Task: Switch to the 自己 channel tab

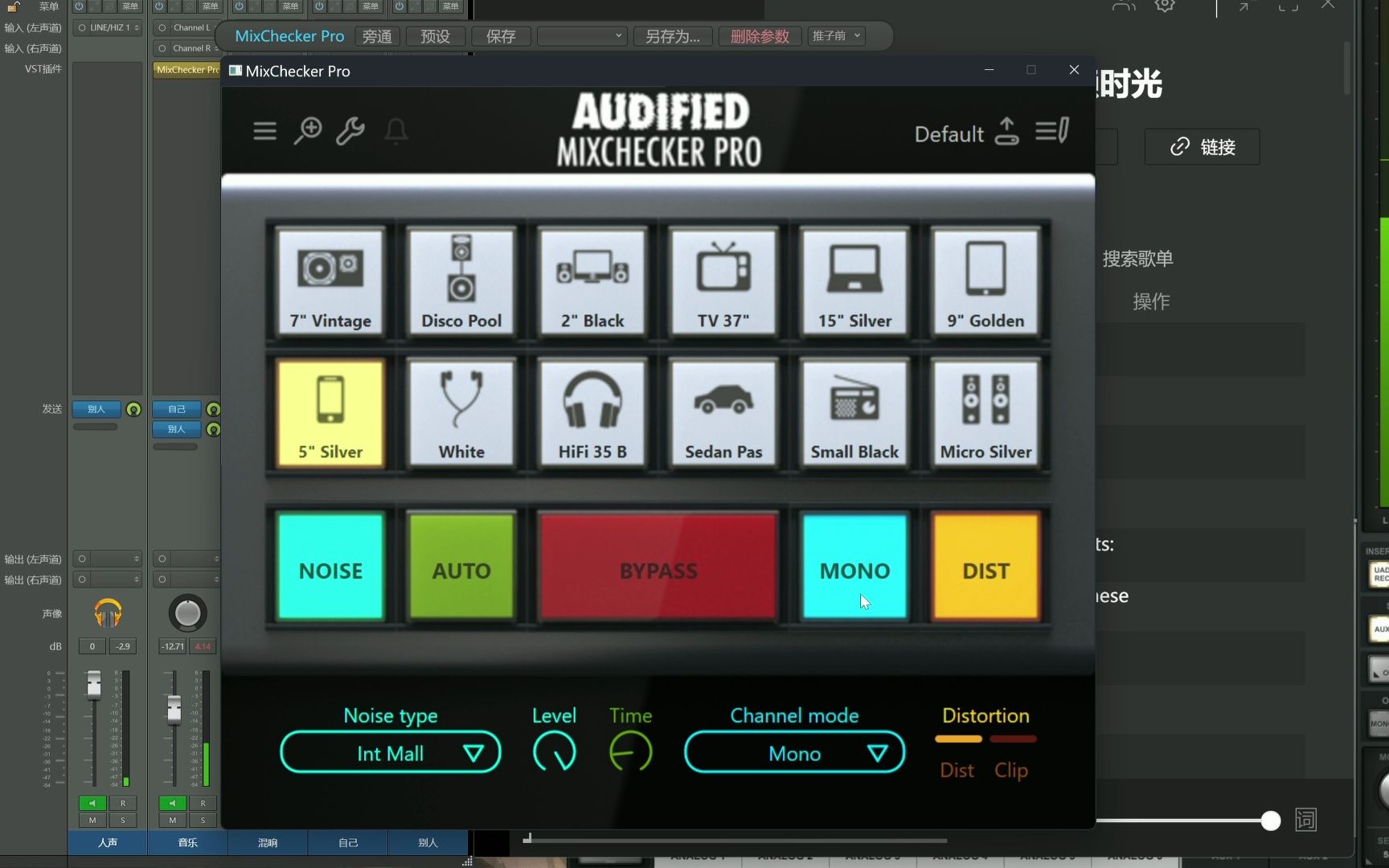Action: pos(348,842)
